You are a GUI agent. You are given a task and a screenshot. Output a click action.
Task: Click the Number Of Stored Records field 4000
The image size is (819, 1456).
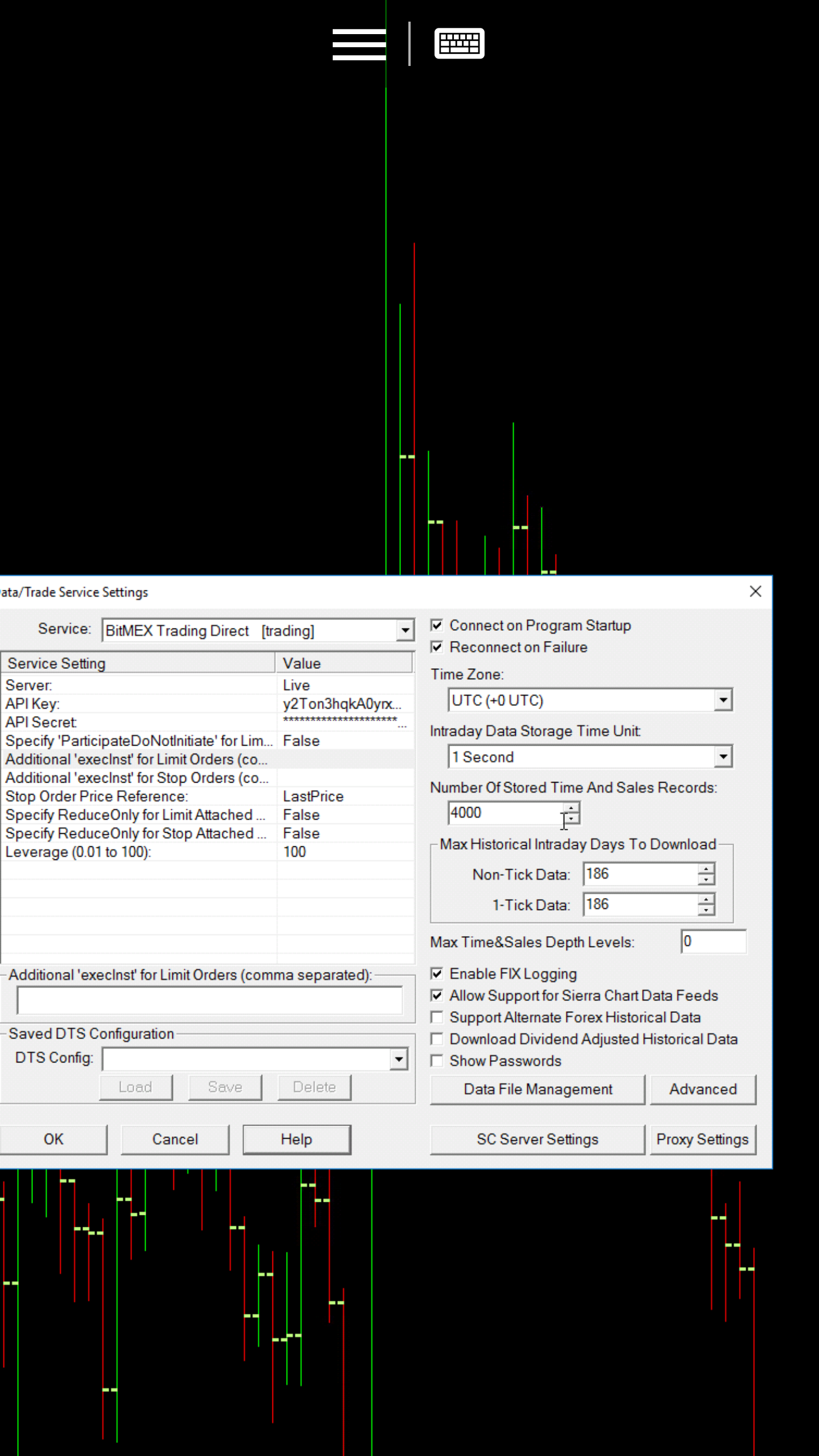(x=506, y=813)
